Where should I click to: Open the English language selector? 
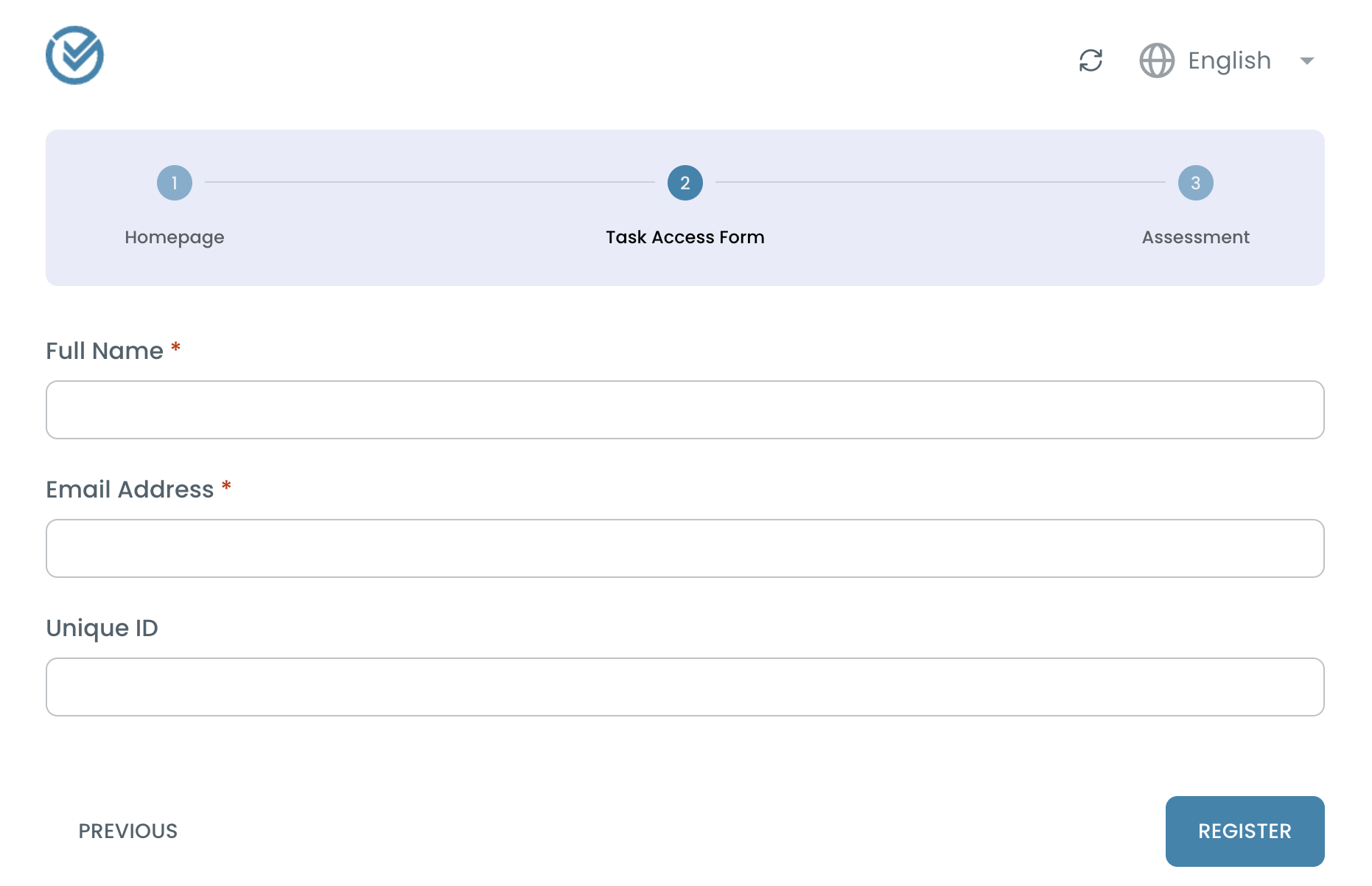(x=1228, y=60)
